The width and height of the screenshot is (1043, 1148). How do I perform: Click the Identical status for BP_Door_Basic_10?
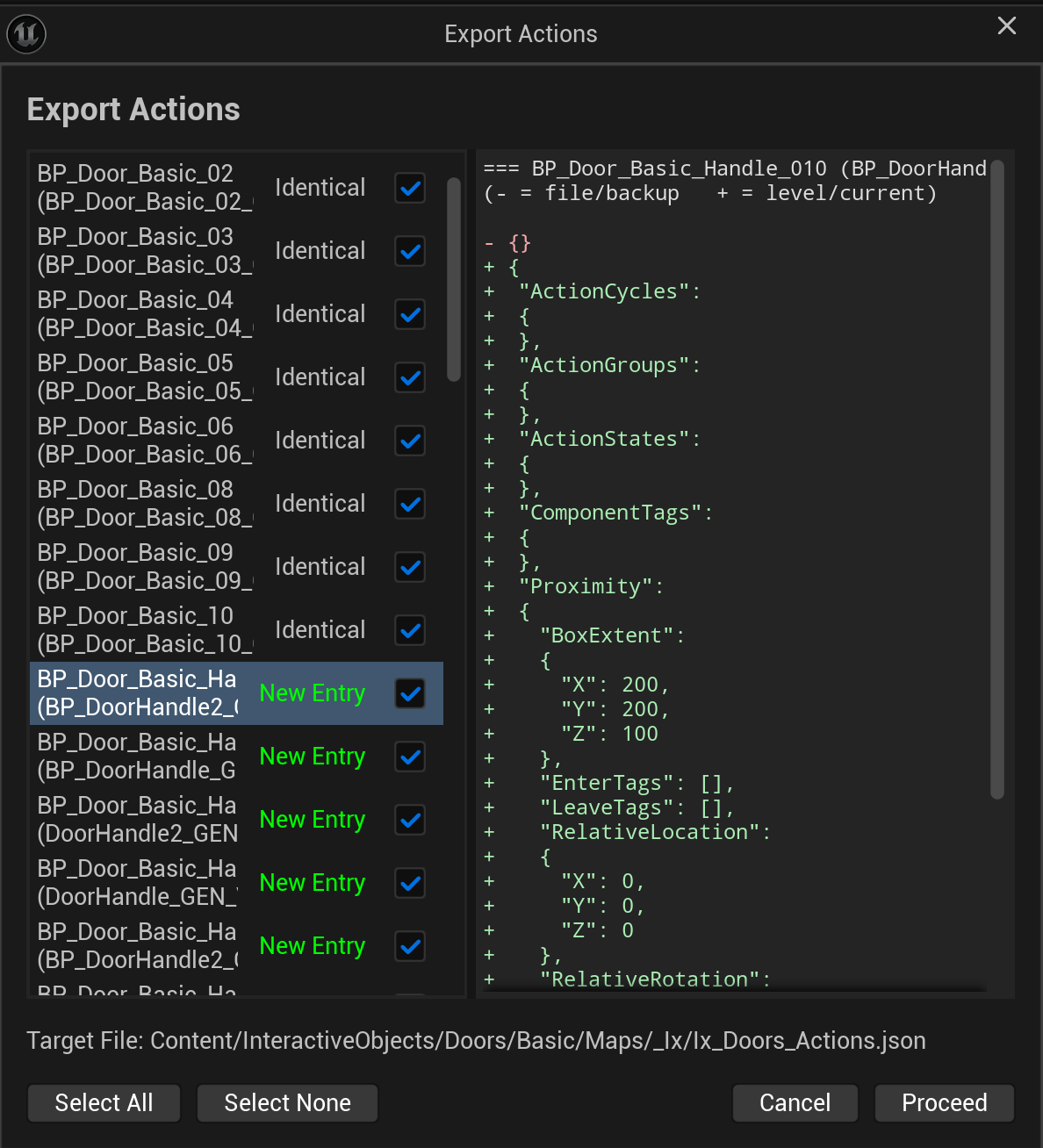(x=320, y=630)
